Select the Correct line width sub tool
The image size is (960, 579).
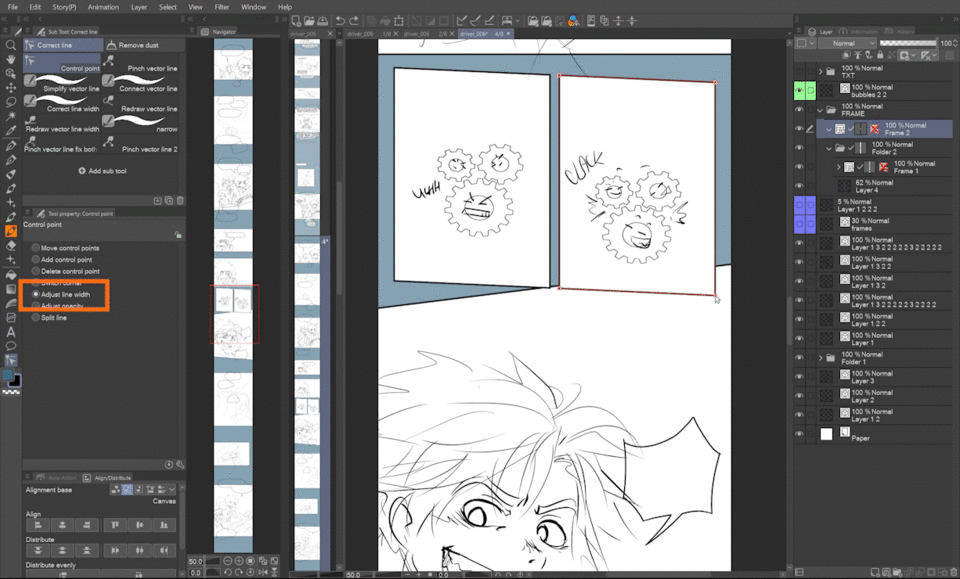(62, 104)
